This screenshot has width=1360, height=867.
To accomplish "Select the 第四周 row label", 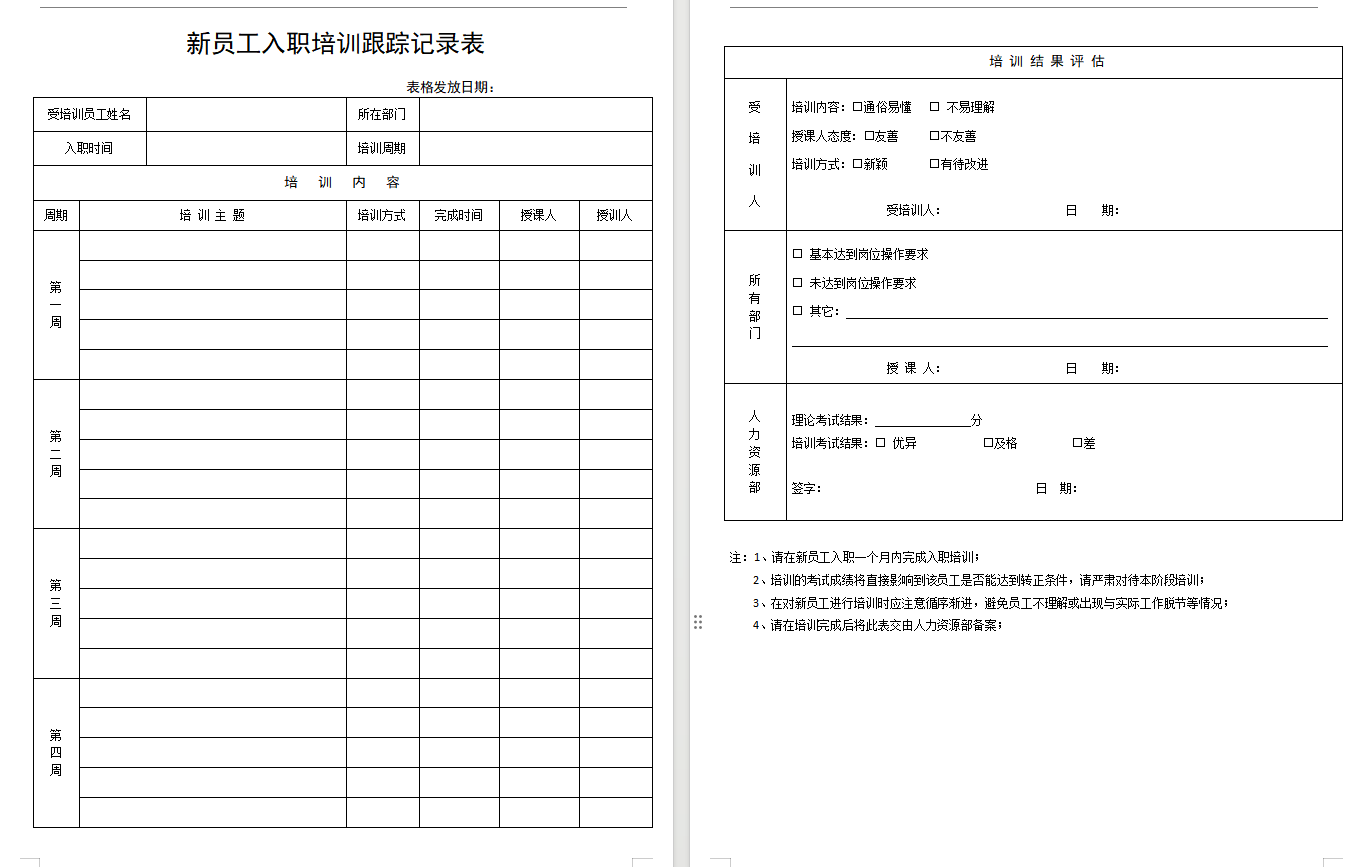I will [x=56, y=753].
